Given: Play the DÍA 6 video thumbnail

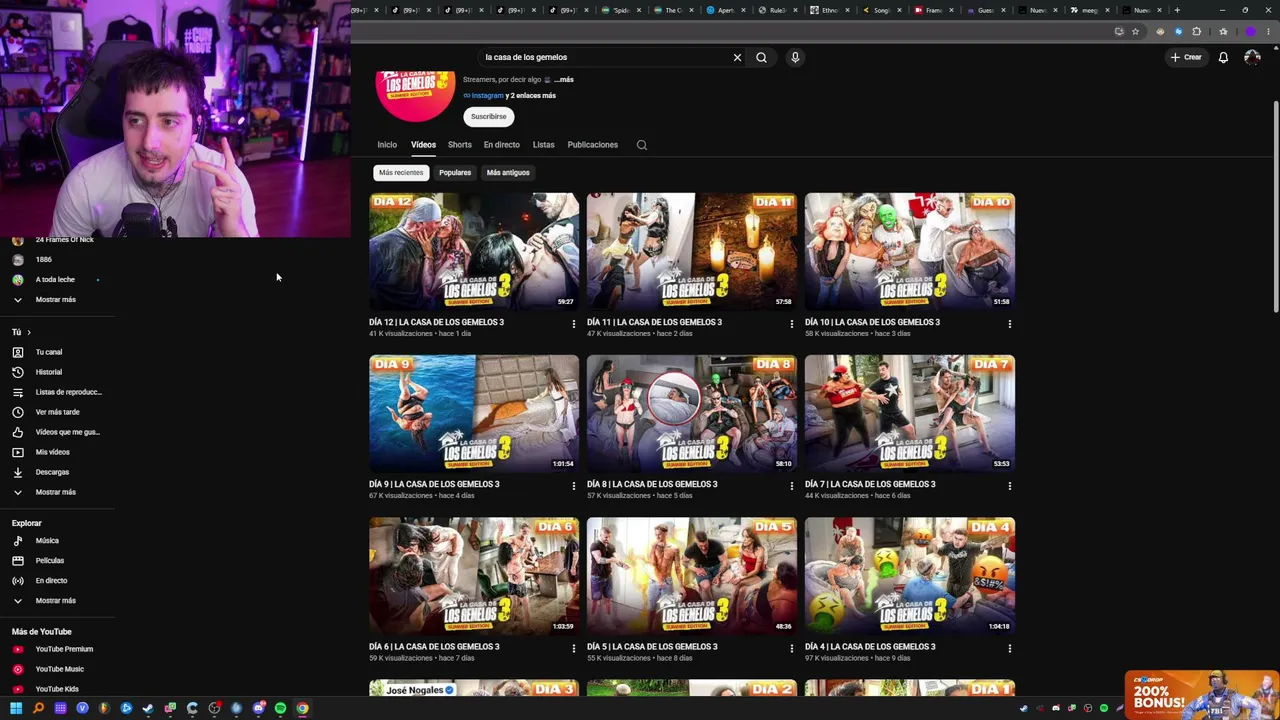Looking at the screenshot, I should [474, 575].
